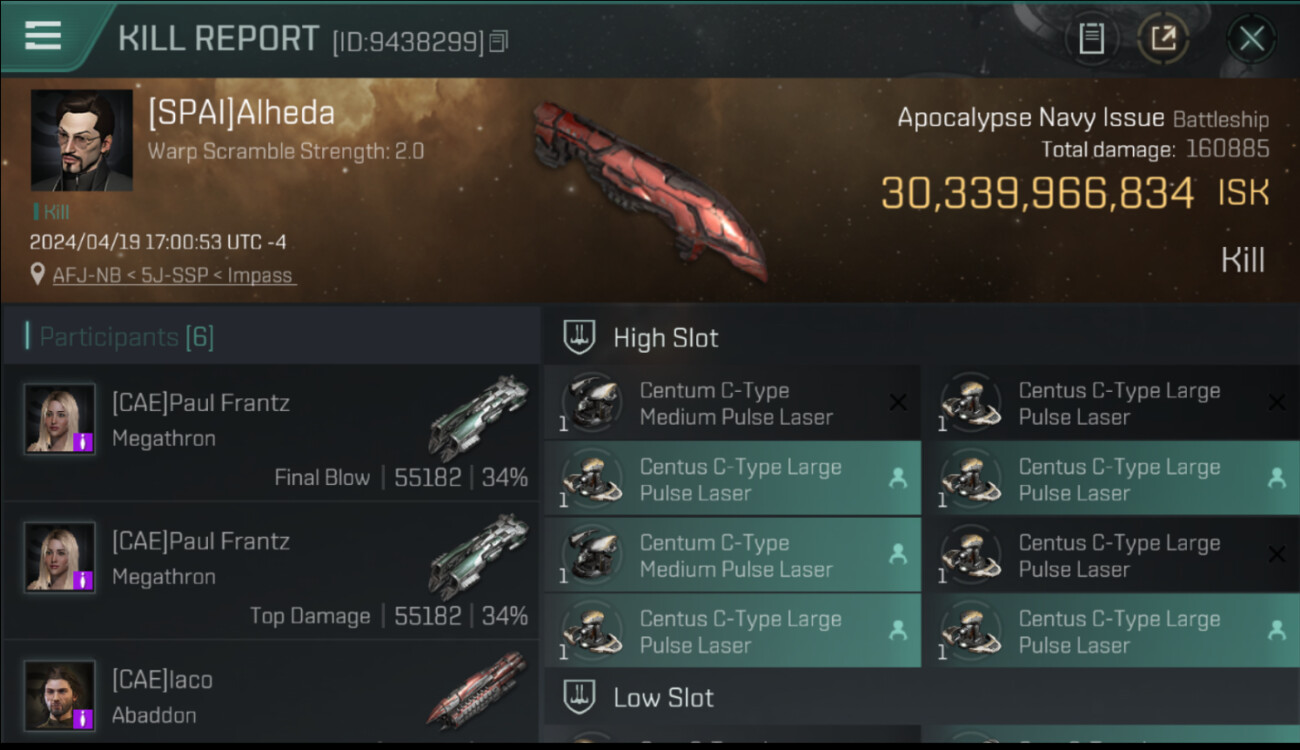Select the highlighted Centum C-Type Medium Pulse Laser
The height and width of the screenshot is (750, 1300).
click(x=732, y=555)
